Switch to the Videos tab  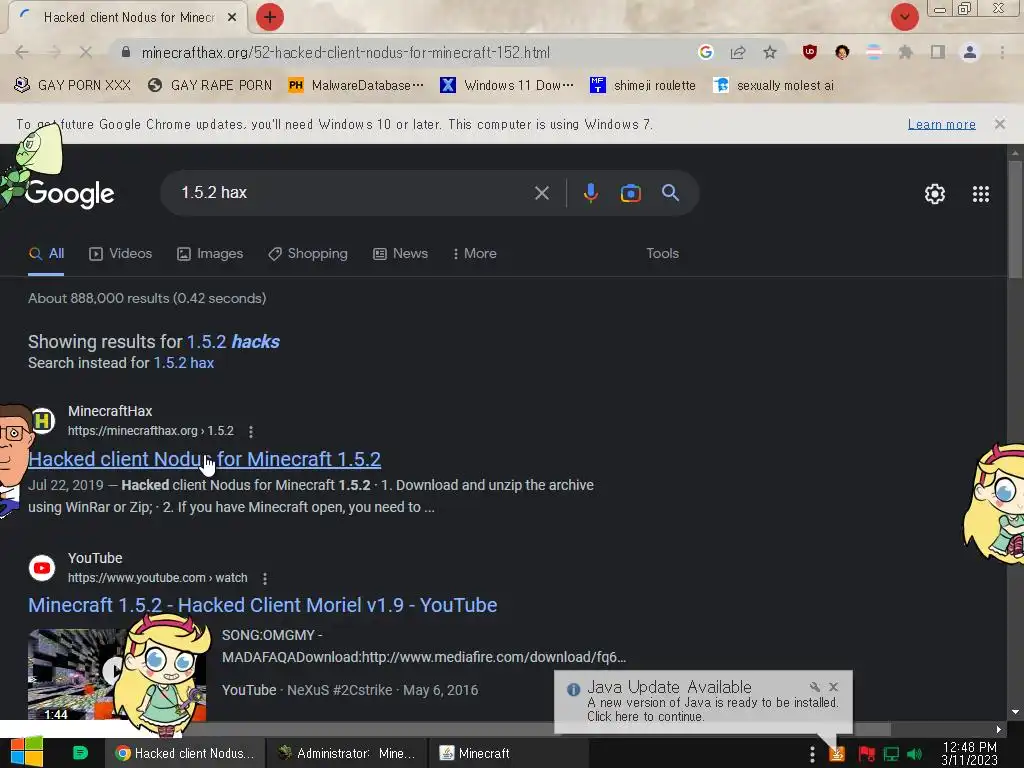[121, 253]
